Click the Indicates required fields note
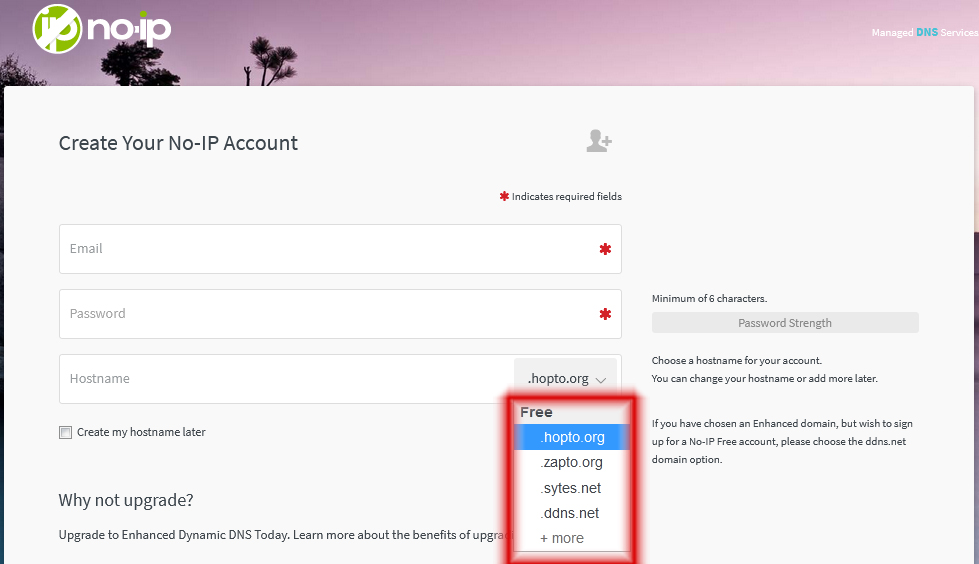Screen dimensions: 979x564 (x=561, y=196)
